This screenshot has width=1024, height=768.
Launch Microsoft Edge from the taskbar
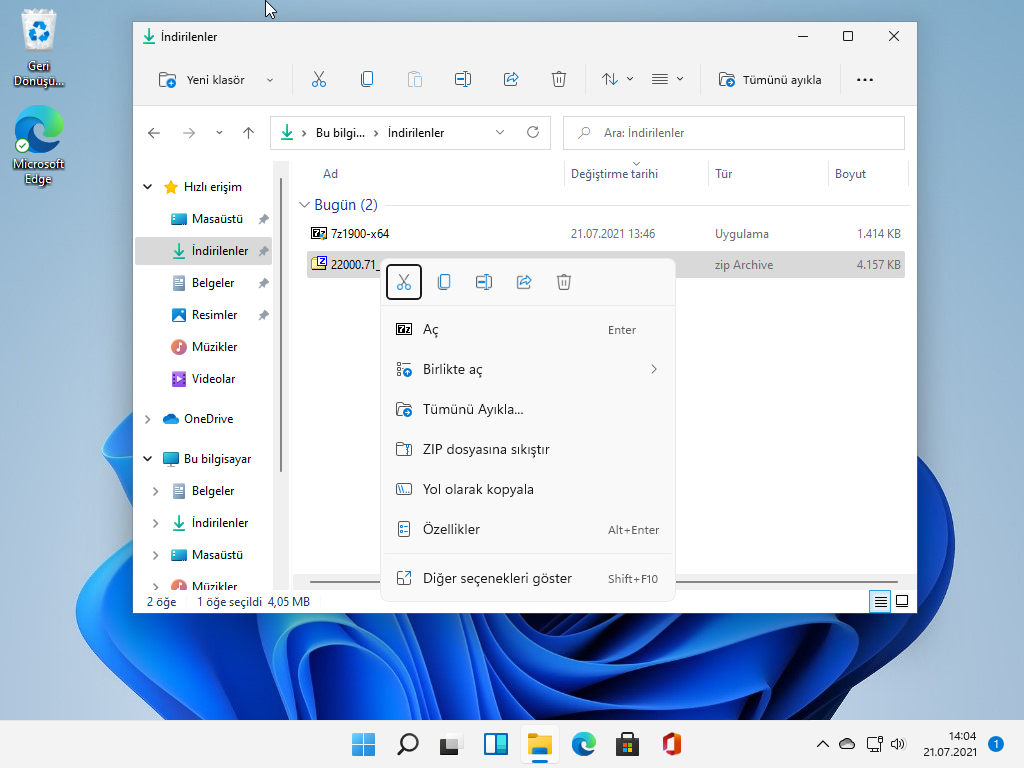pyautogui.click(x=583, y=744)
